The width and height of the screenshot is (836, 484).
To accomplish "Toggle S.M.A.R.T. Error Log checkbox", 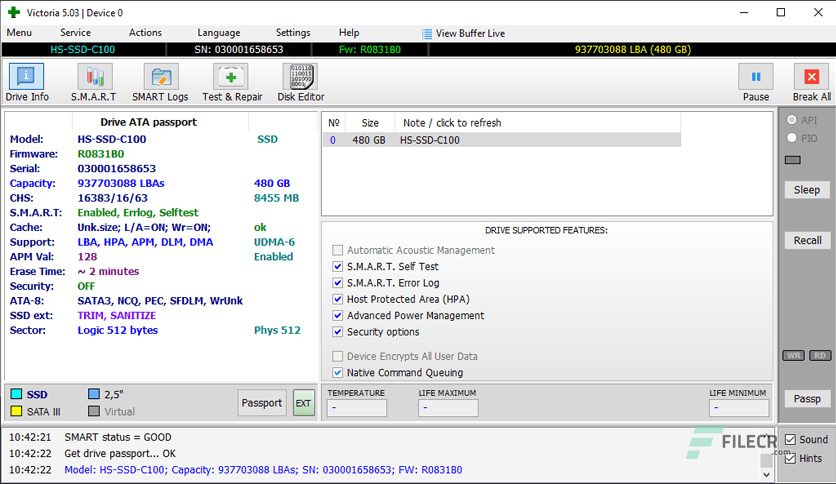I will click(x=337, y=283).
